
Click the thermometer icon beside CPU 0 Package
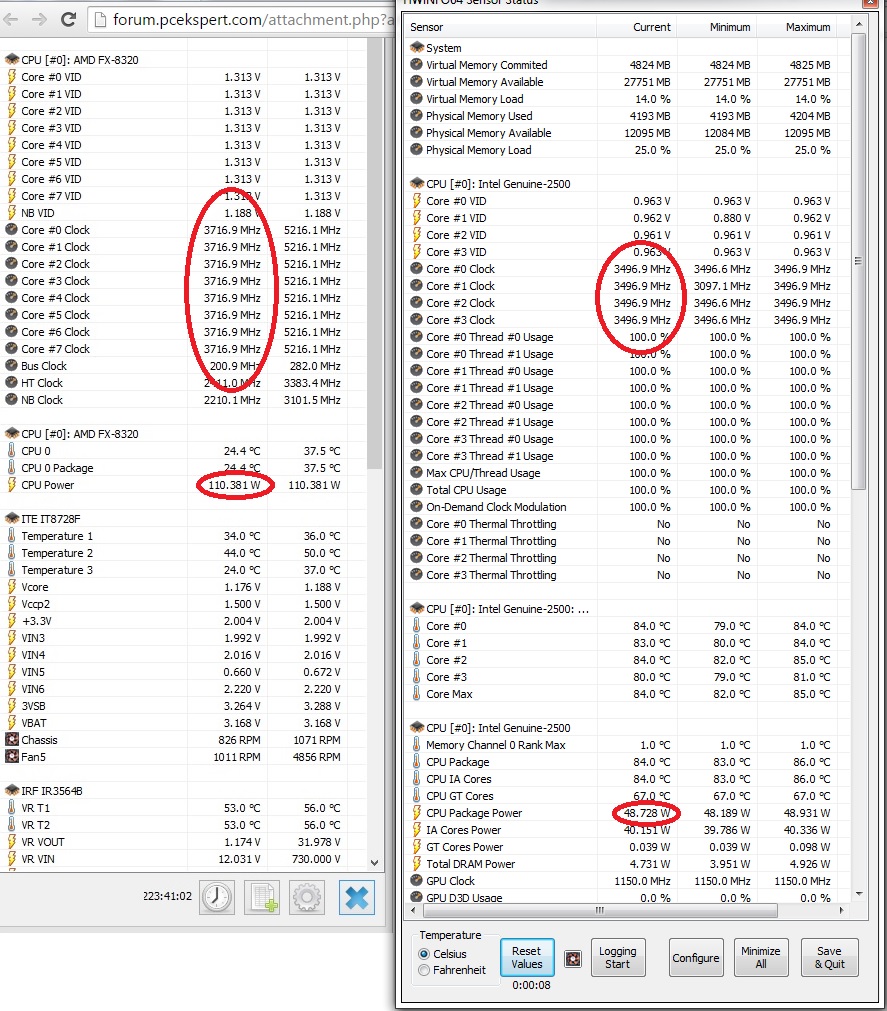pyautogui.click(x=12, y=467)
